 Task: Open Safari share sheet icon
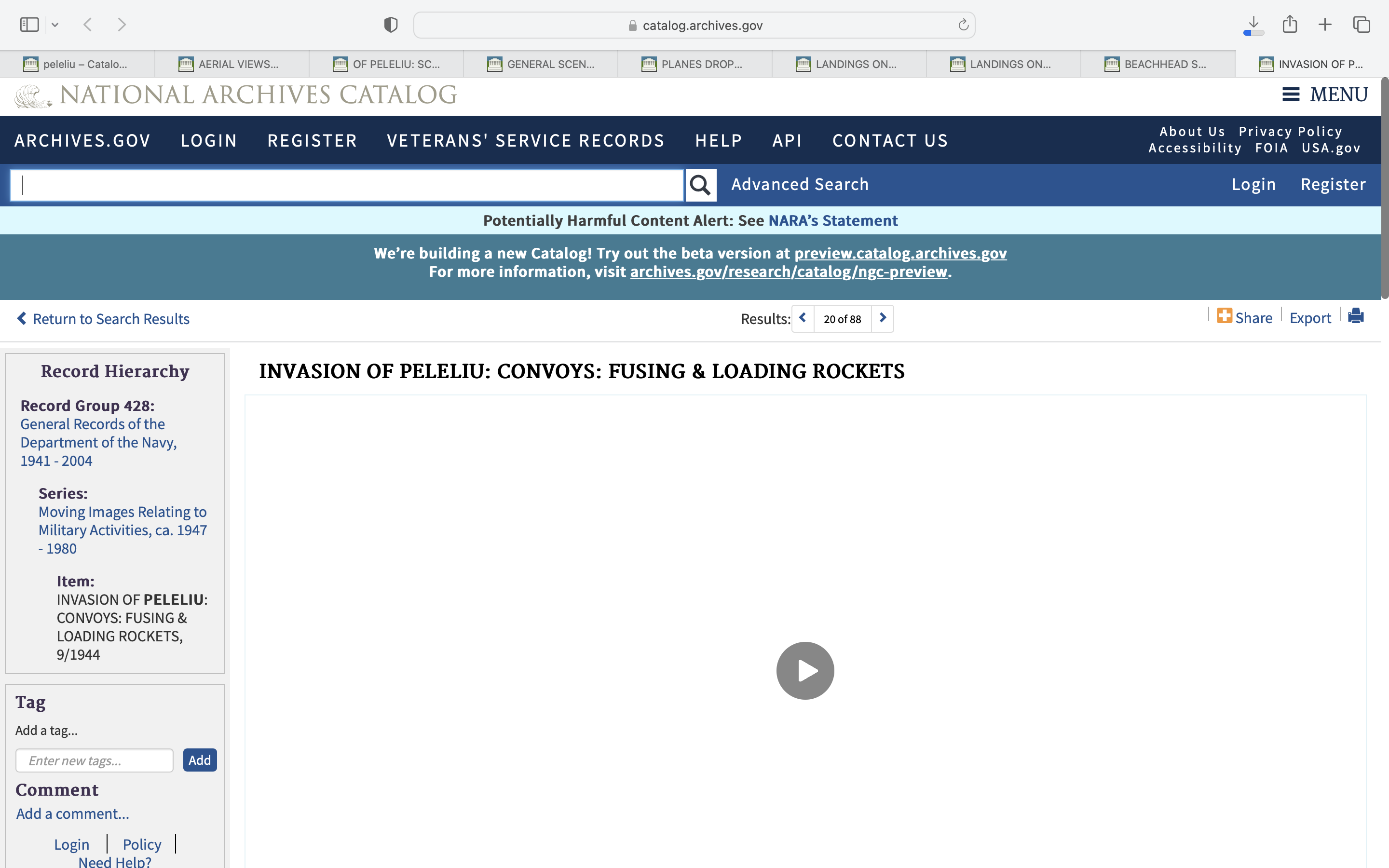(1290, 25)
